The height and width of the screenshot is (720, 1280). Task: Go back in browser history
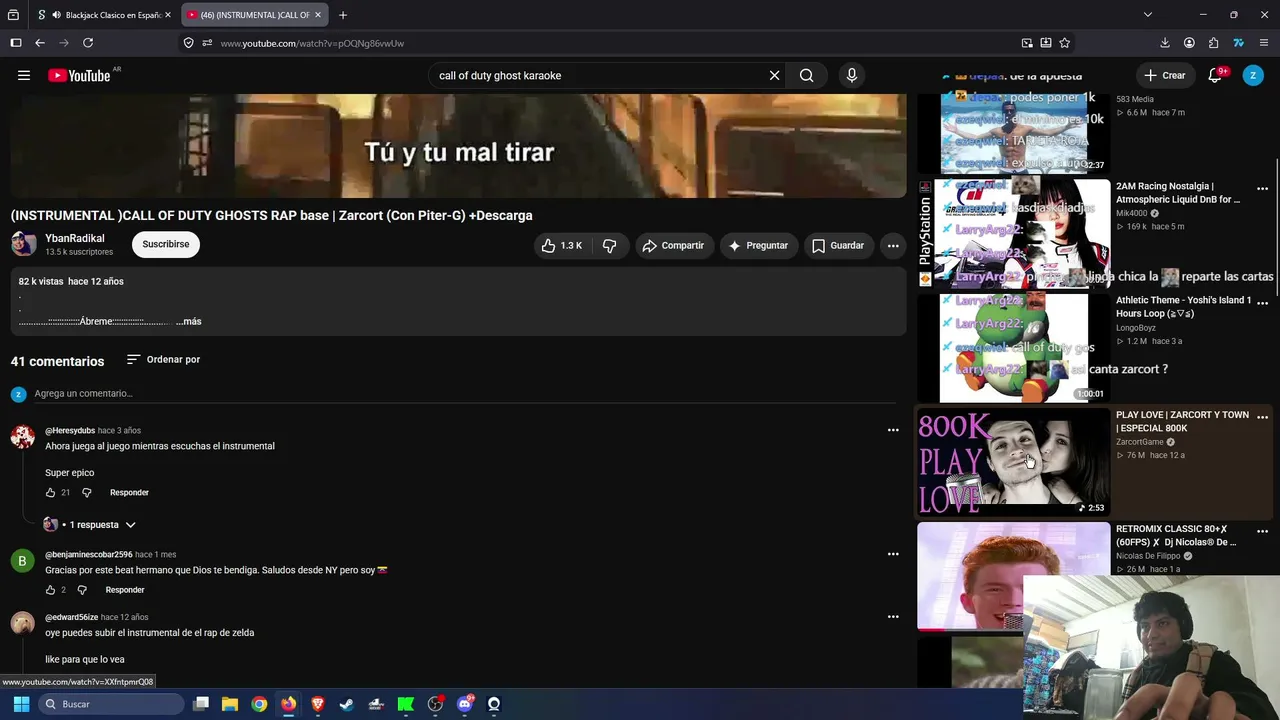(x=40, y=43)
